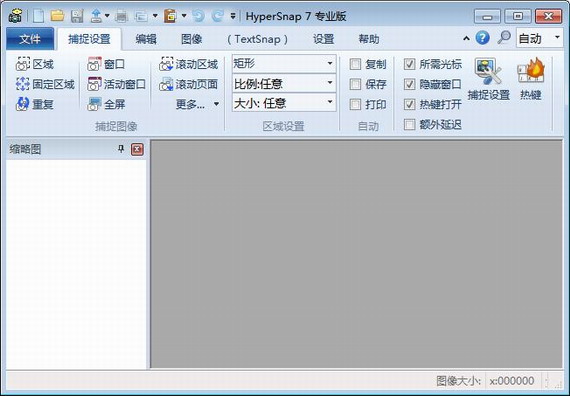Expand the paste icon's dropdown arrow
Screen dimensions: 570x396
tap(184, 16)
